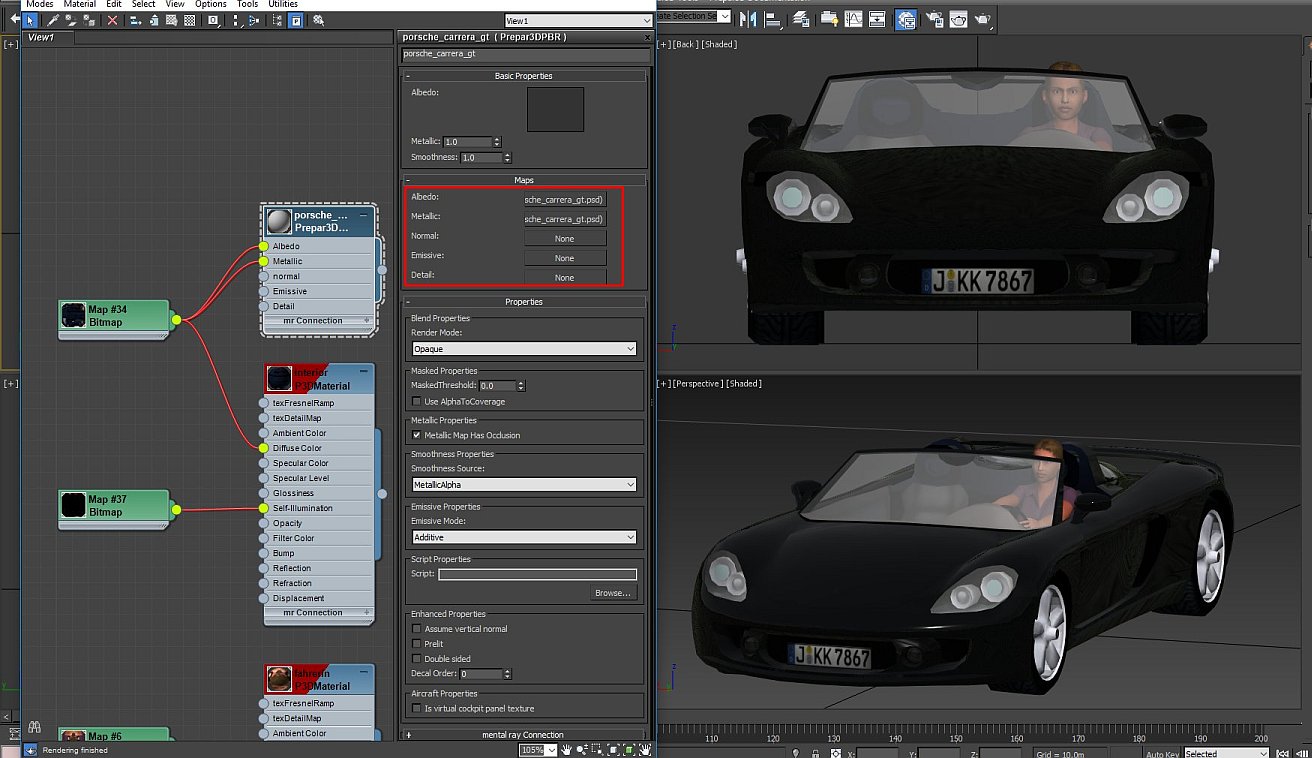Toggle Show Background in Preview checker icon
Screen dimensions: 1312x758
(x=189, y=20)
